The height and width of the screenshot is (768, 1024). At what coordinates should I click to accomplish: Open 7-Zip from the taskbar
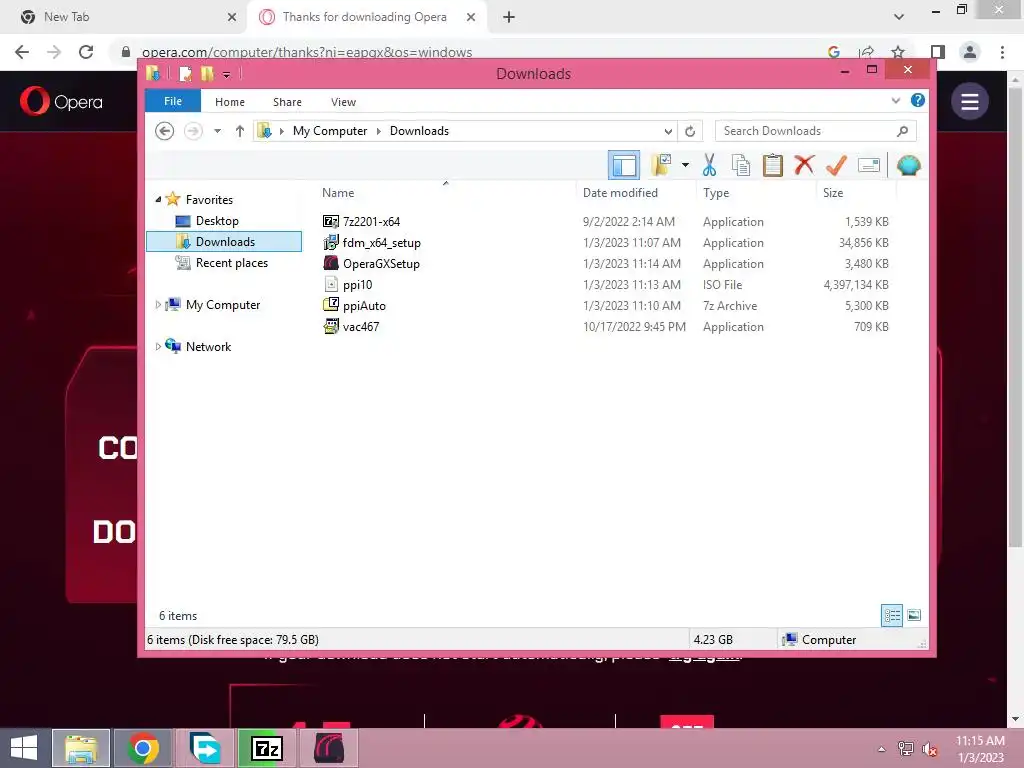coord(266,748)
